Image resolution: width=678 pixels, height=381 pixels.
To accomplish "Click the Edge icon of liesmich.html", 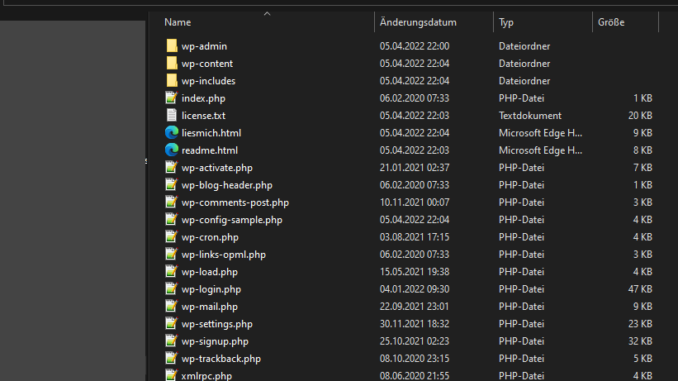I will (172, 132).
